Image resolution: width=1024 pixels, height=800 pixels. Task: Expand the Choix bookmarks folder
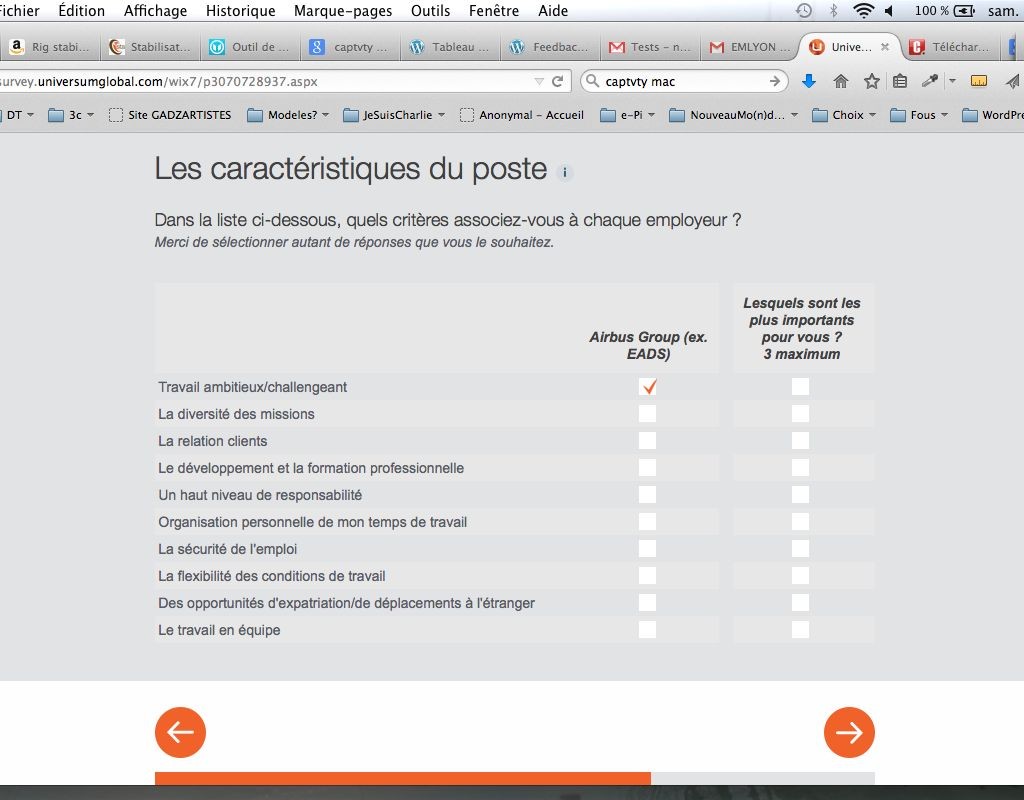click(844, 115)
